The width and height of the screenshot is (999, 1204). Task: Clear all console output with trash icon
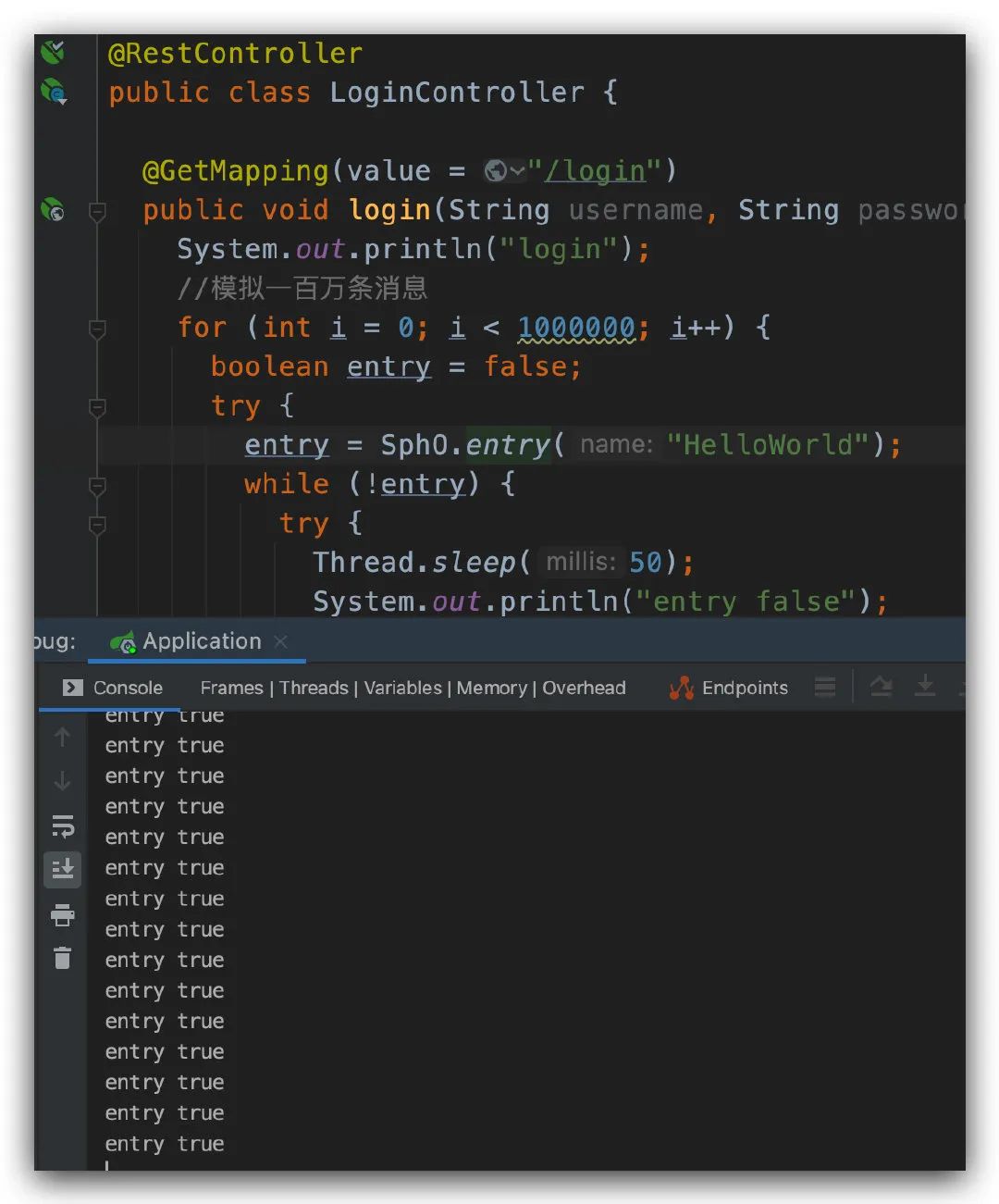pos(62,958)
